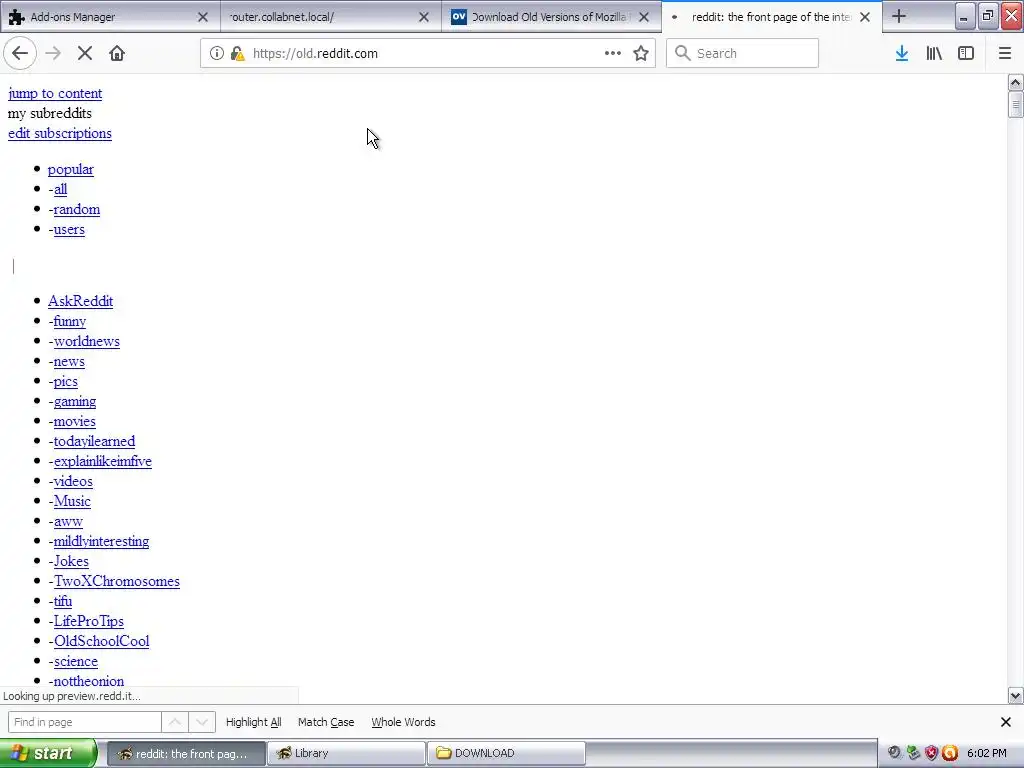Open the random subreddit link
This screenshot has height=768, width=1024.
[x=76, y=210]
